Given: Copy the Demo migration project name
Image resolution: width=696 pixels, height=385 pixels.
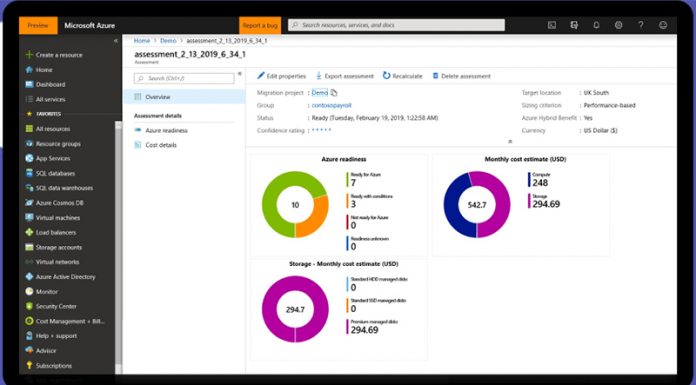Looking at the screenshot, I should pos(334,93).
